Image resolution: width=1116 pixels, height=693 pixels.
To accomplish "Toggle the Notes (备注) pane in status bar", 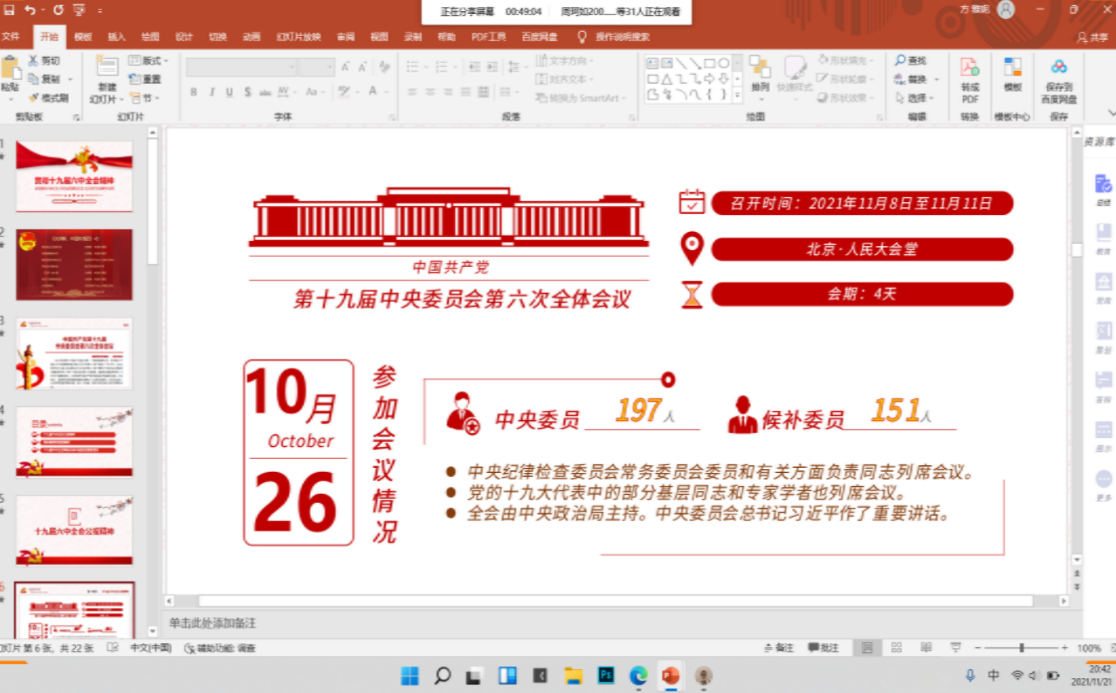I will pos(778,649).
